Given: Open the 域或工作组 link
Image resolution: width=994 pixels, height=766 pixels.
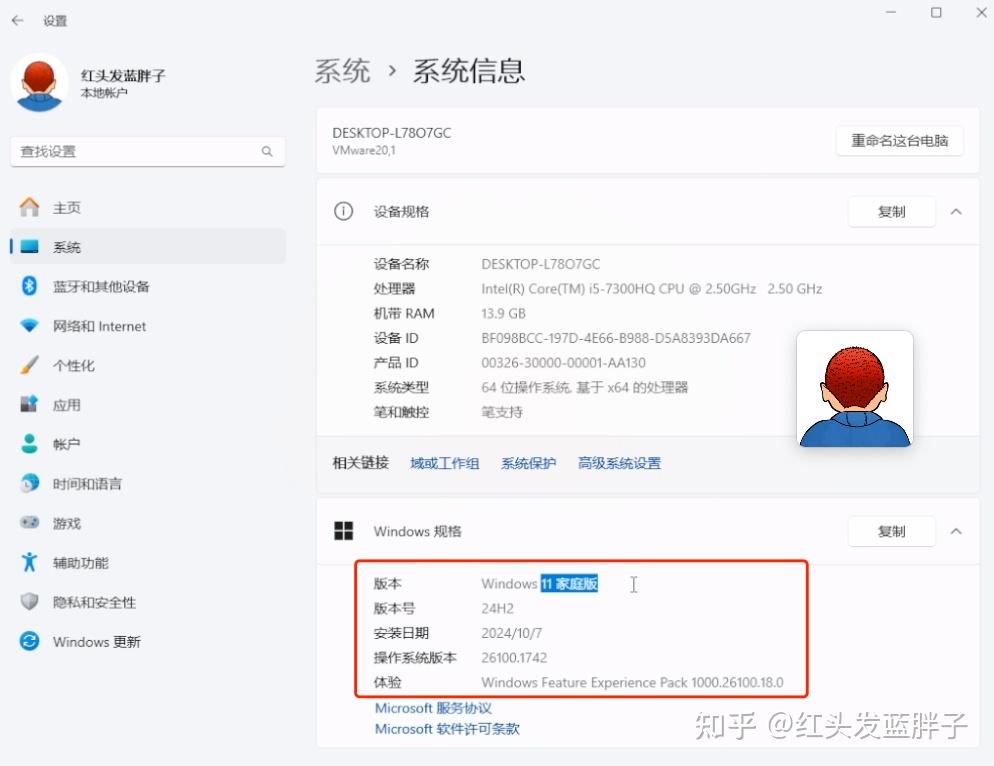Looking at the screenshot, I should point(444,464).
